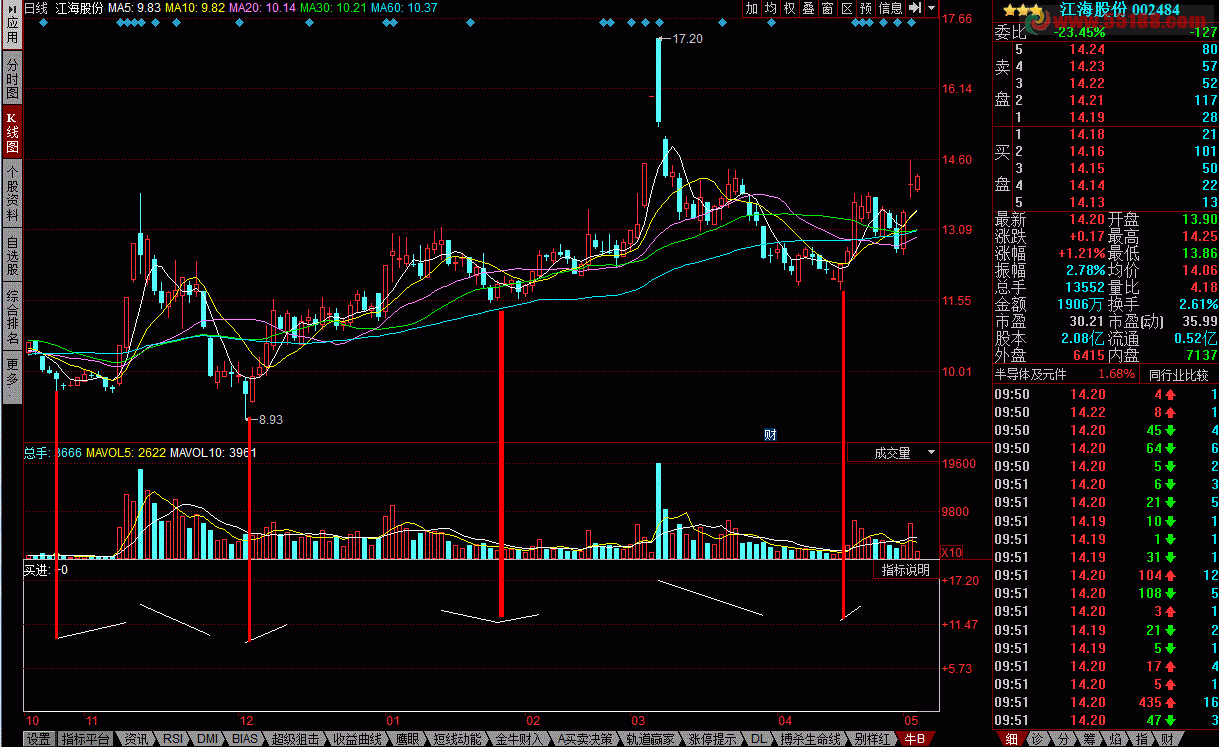Select the 指 tab under the trade list
Image resolution: width=1219 pixels, height=747 pixels.
(x=1142, y=739)
